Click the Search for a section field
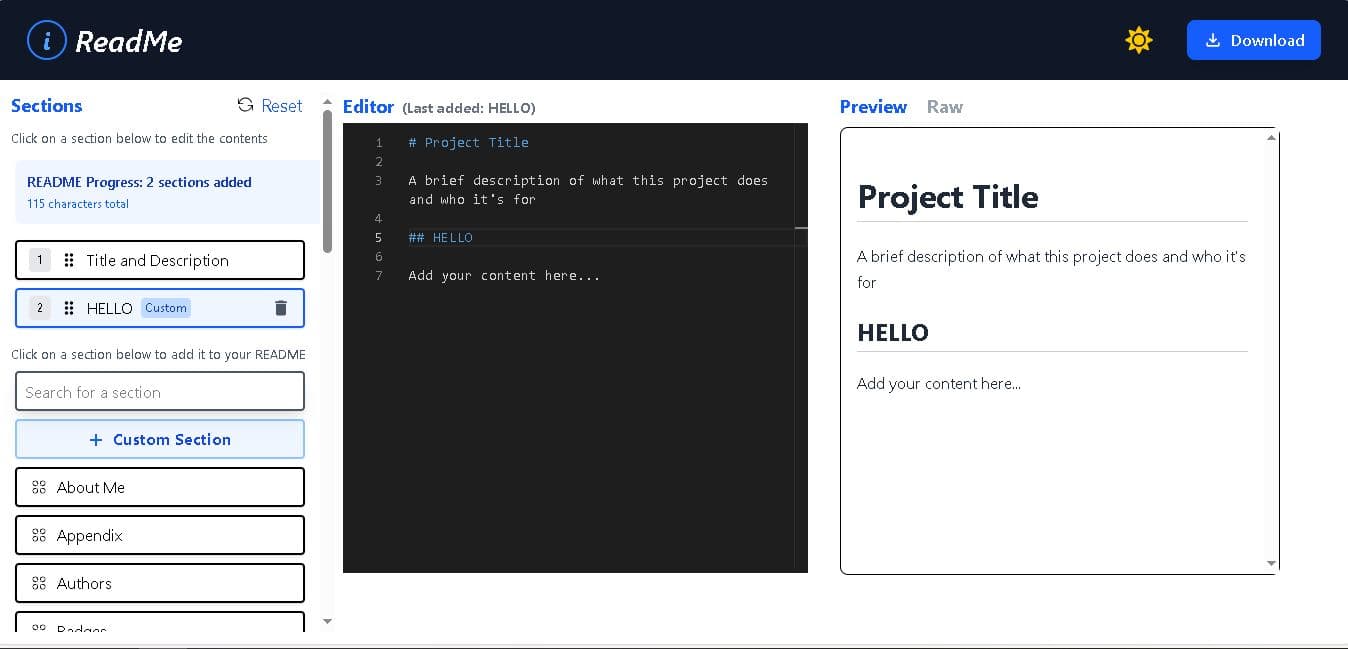The height and width of the screenshot is (649, 1348). tap(160, 391)
